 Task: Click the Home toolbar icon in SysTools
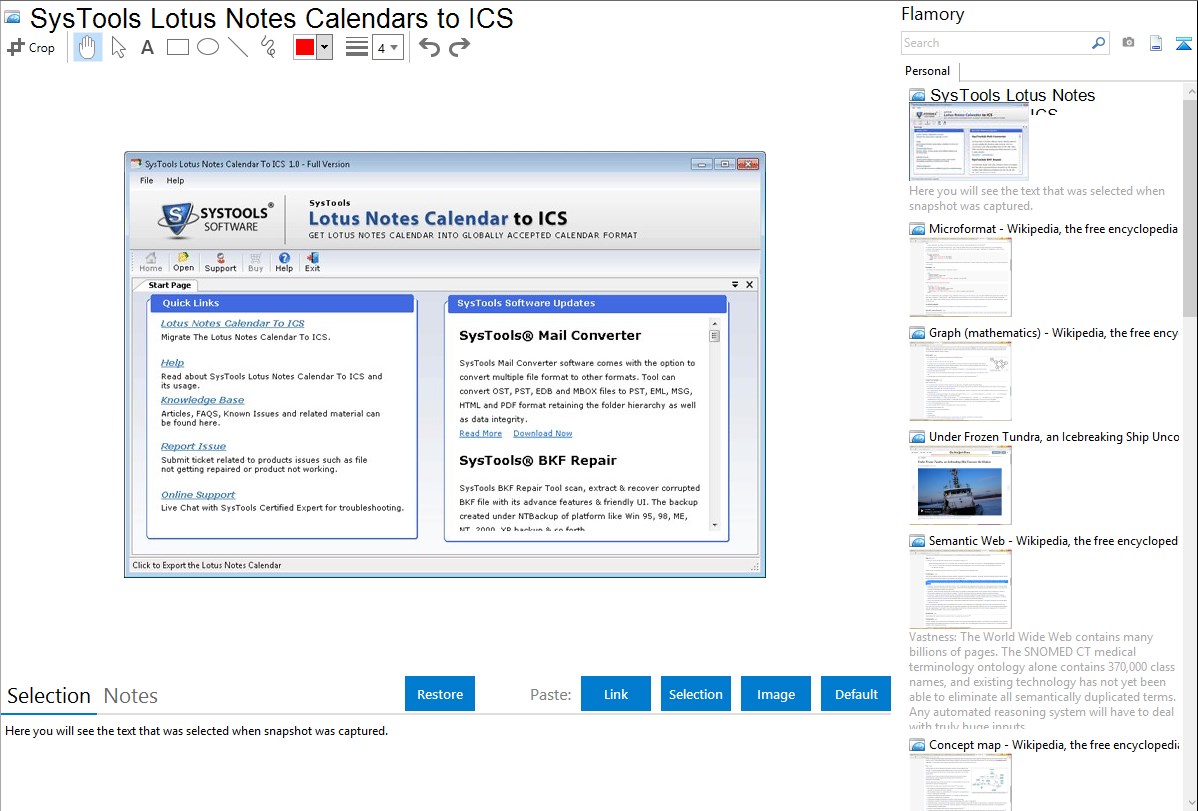coord(151,262)
